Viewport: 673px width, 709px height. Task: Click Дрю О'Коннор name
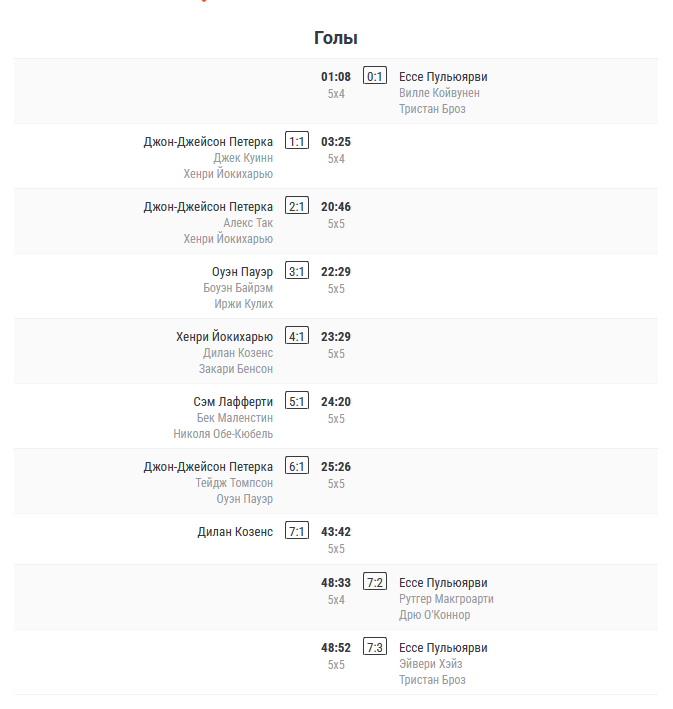[434, 615]
